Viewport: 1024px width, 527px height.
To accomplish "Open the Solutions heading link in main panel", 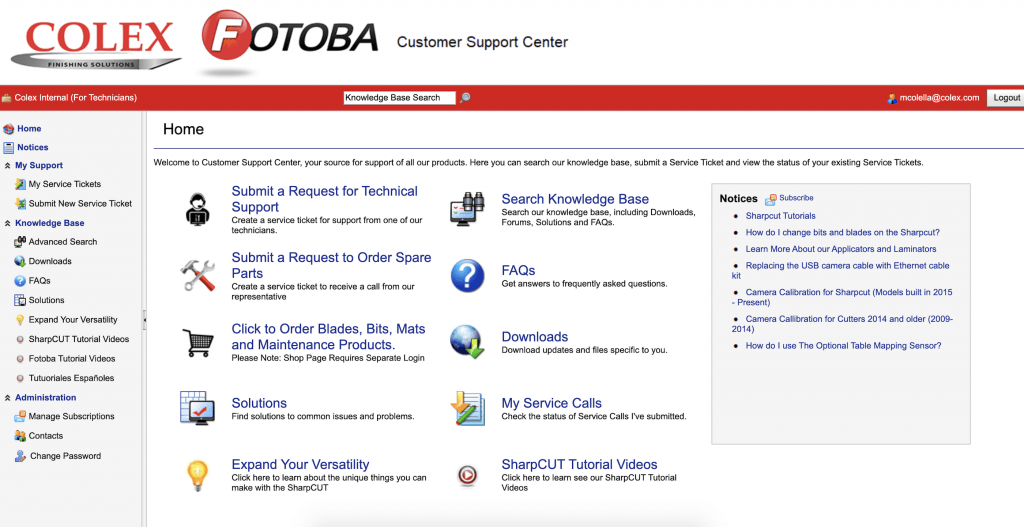I will 259,403.
